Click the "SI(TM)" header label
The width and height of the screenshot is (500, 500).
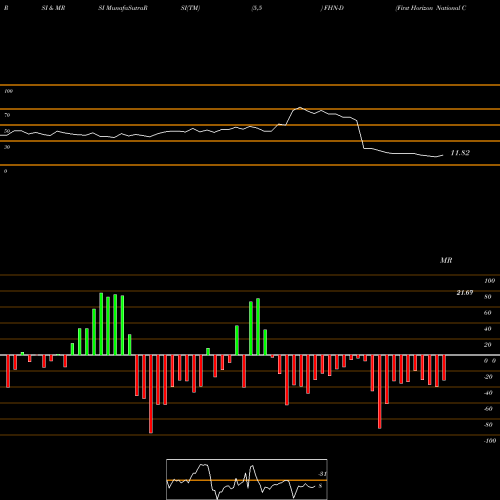190,8
